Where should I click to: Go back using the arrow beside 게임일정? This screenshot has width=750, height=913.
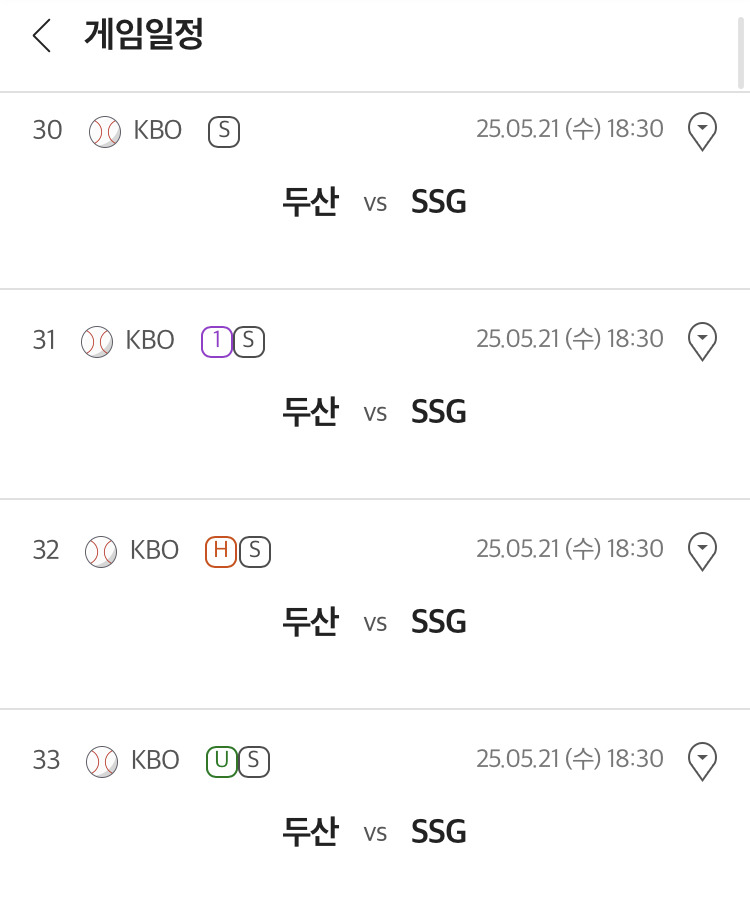point(42,36)
